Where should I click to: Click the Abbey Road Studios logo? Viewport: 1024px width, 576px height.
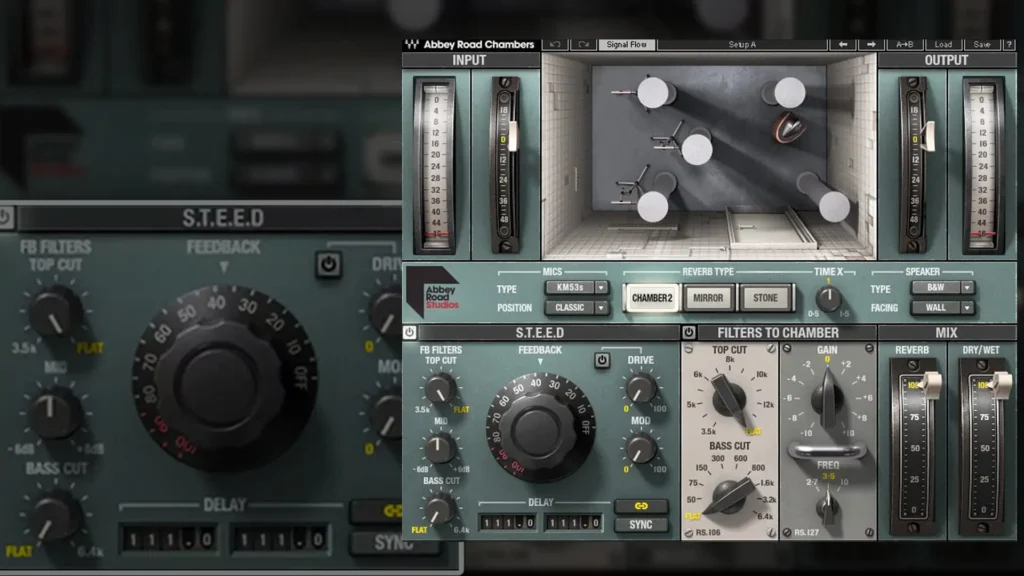click(x=433, y=292)
